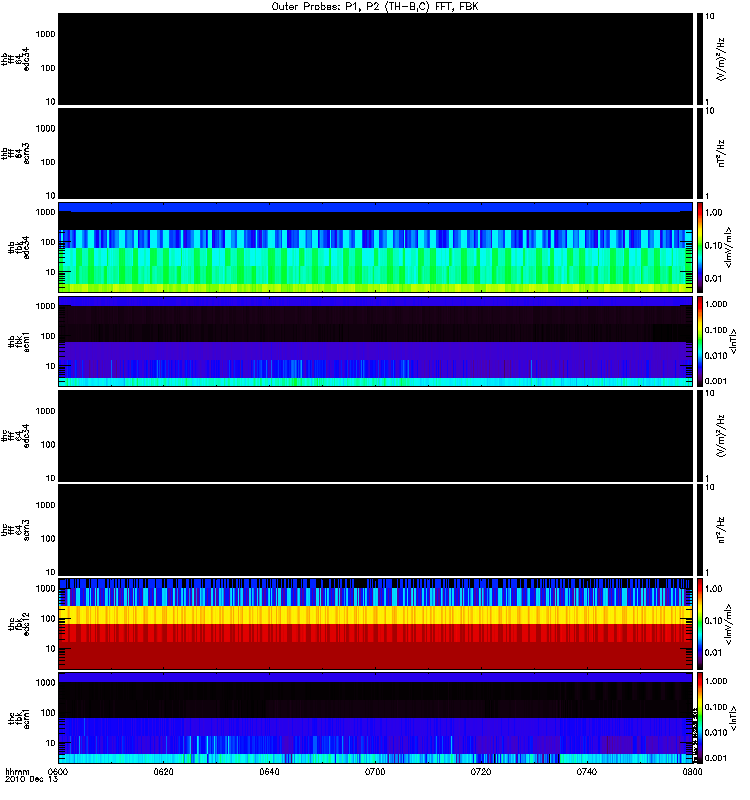Screen dimensions: 750x800
Task: Click the thb fbk scm1 panel label
Action: point(19,341)
